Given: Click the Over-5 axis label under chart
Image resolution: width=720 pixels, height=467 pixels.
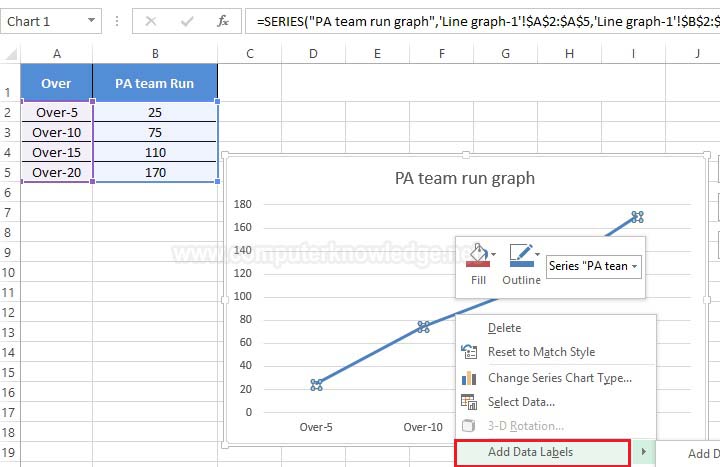Looking at the screenshot, I should 316,427.
